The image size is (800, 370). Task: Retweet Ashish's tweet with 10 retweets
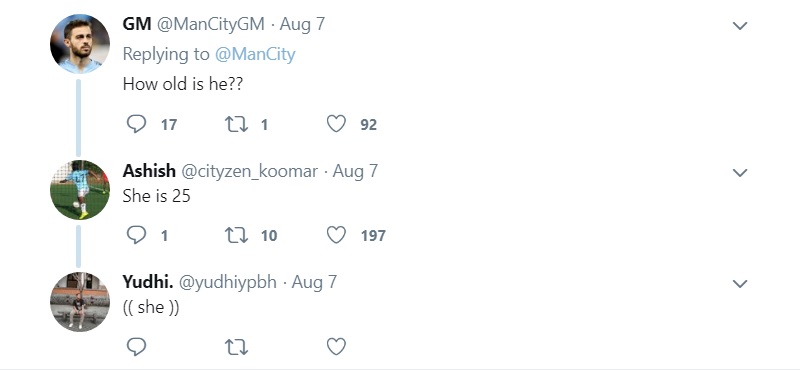click(236, 235)
